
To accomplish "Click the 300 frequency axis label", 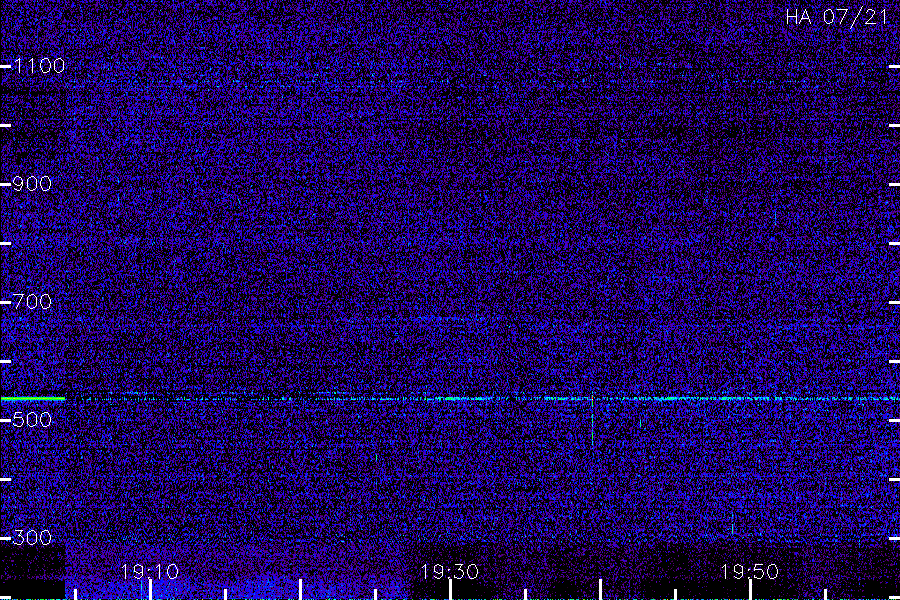I will point(32,538).
